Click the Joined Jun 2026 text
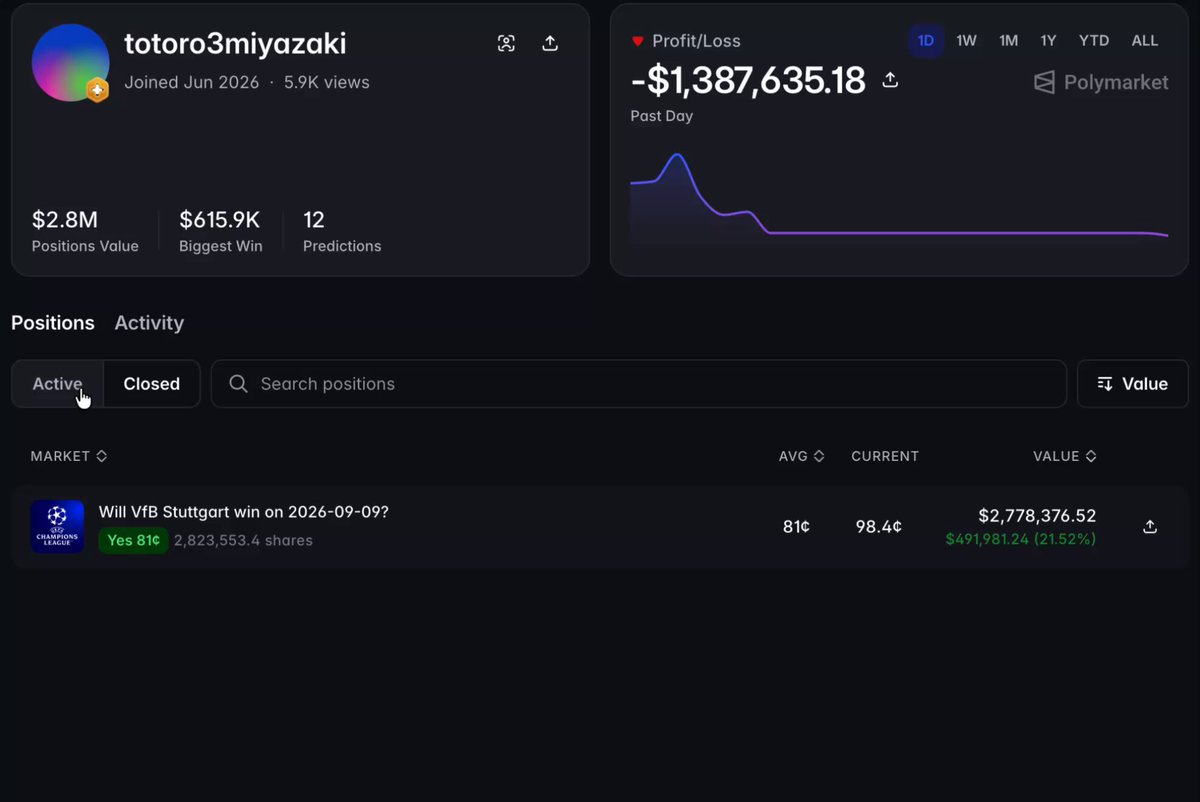 191,83
